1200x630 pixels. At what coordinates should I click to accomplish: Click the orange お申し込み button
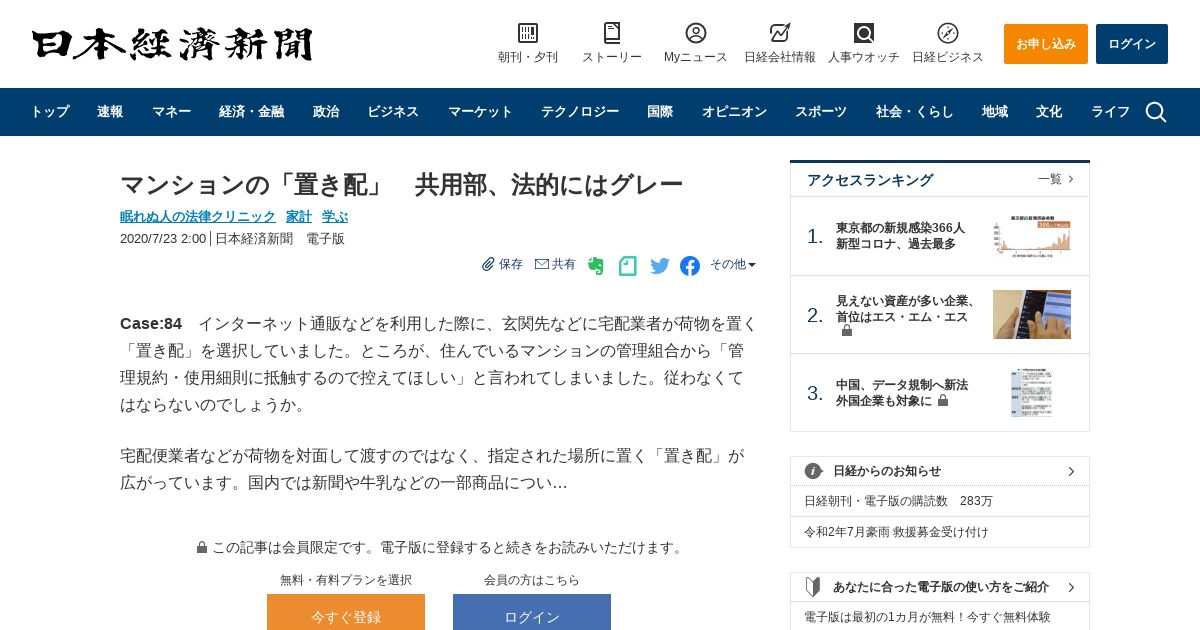pos(1046,44)
